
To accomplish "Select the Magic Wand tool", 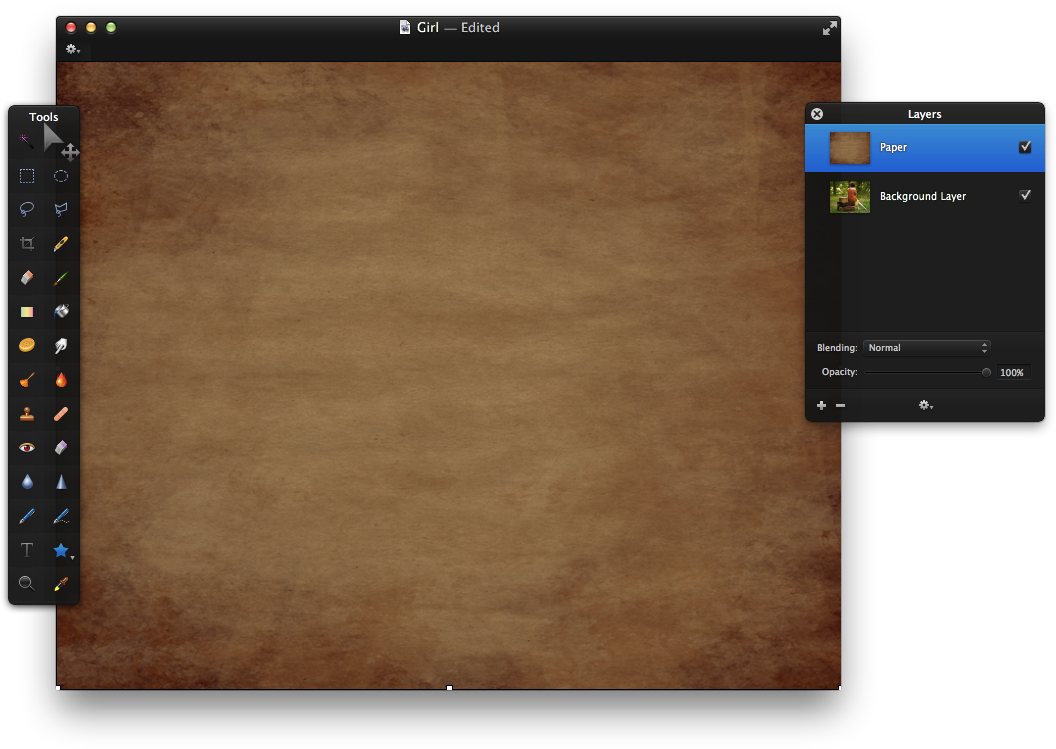I will [x=24, y=139].
